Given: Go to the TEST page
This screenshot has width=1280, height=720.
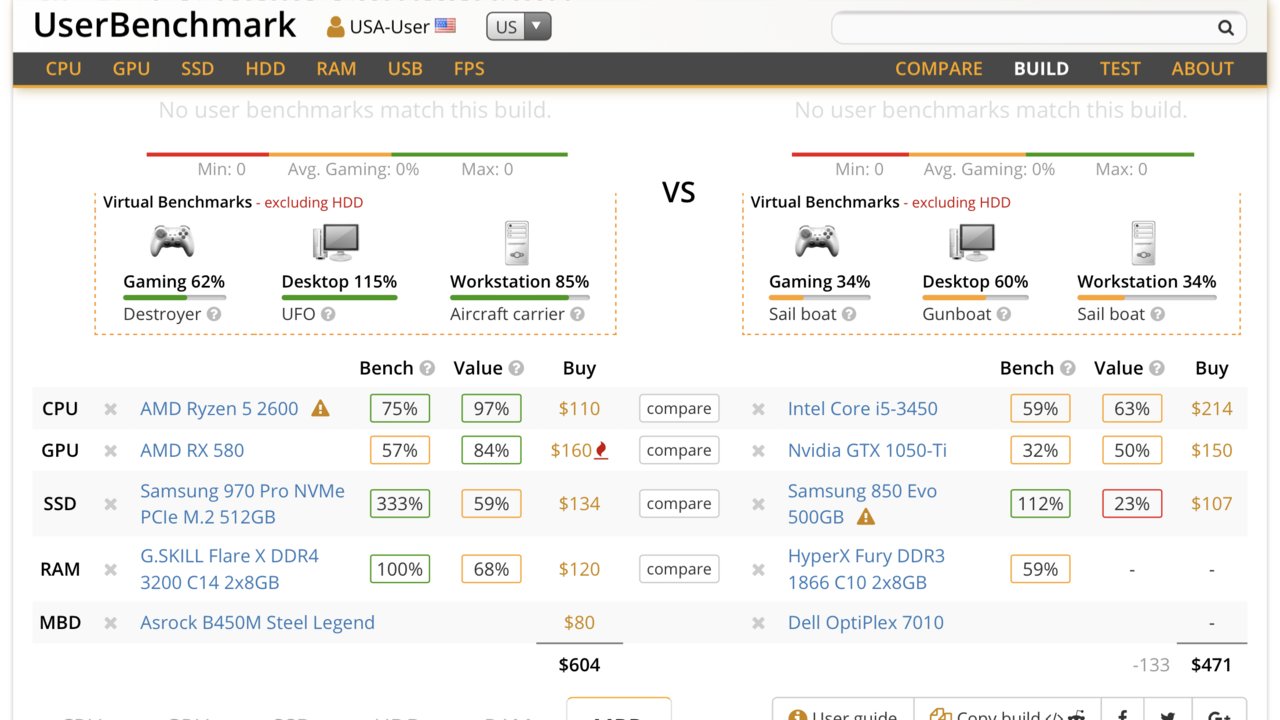Looking at the screenshot, I should pos(1120,69).
